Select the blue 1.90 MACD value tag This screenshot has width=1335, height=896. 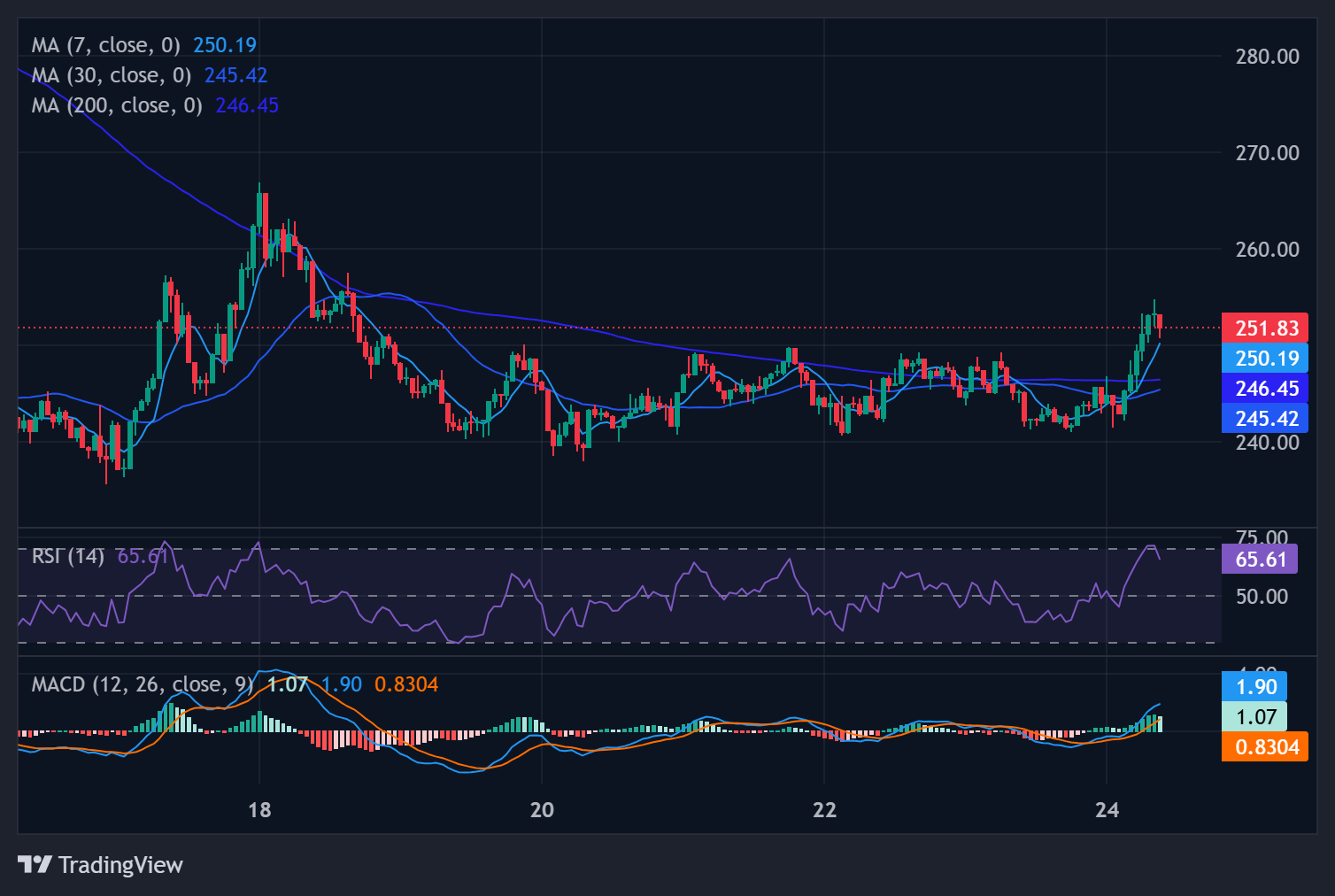[x=1254, y=687]
